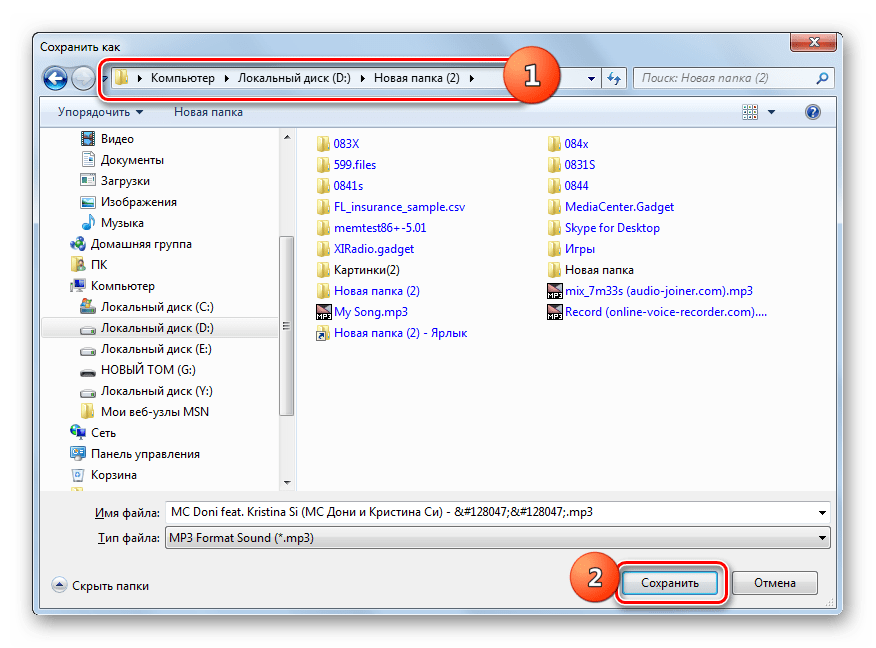The image size is (876, 648).
Task: Click Новая папка in the toolbar
Action: pyautogui.click(x=208, y=112)
